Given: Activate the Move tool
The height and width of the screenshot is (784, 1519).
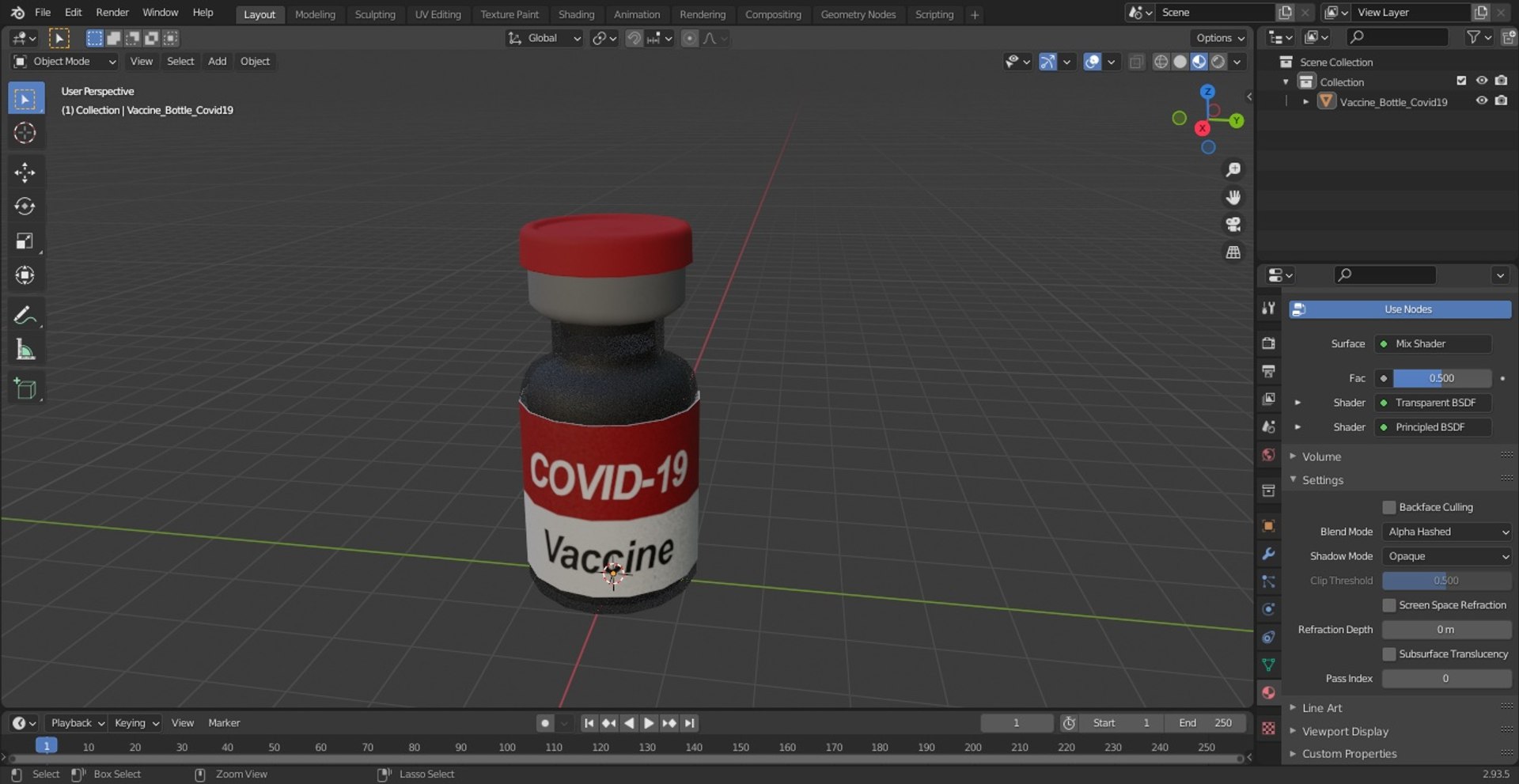Looking at the screenshot, I should coord(25,172).
